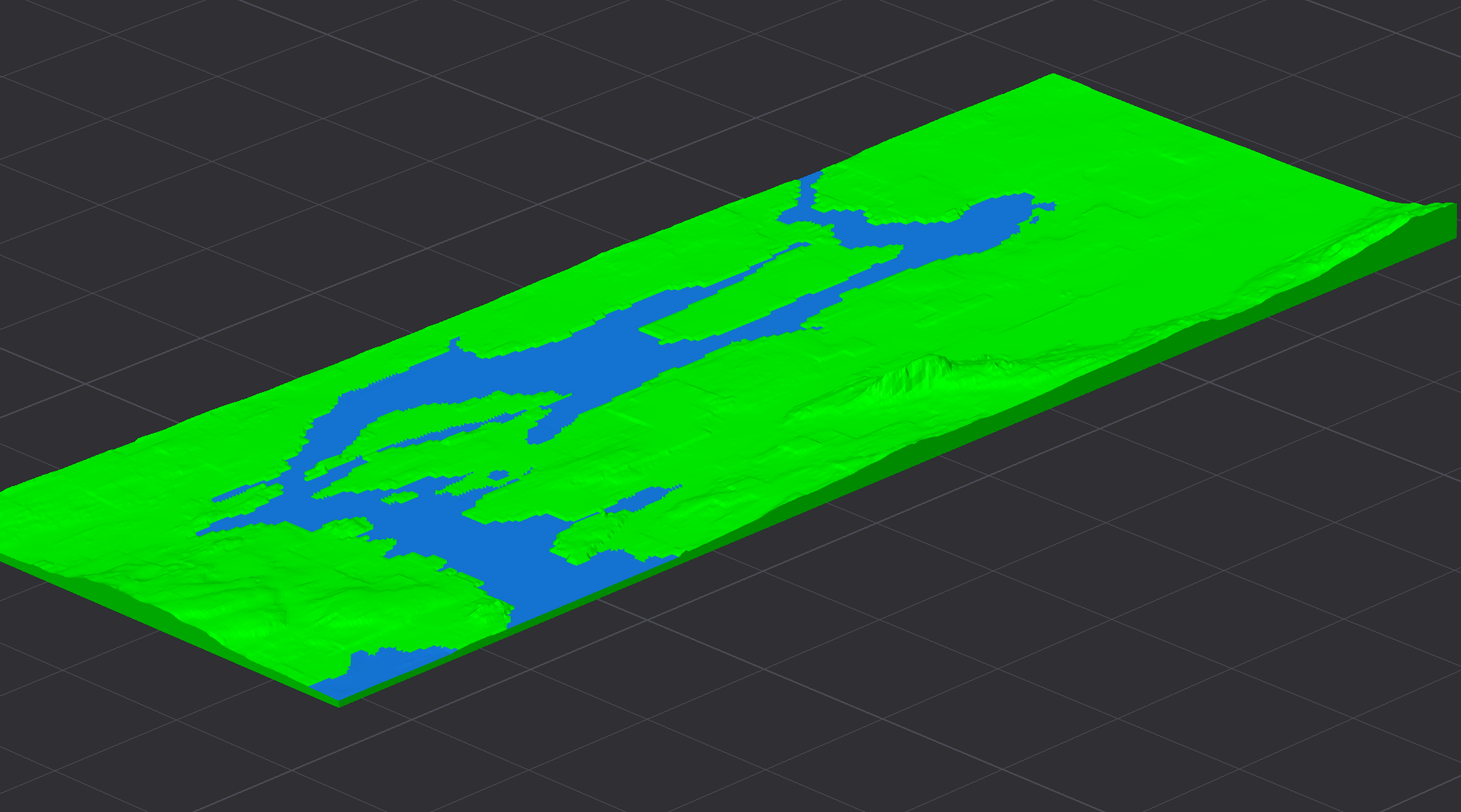Select the wide central section of the blue waterway
This screenshot has height=812, width=1461.
[572, 359]
